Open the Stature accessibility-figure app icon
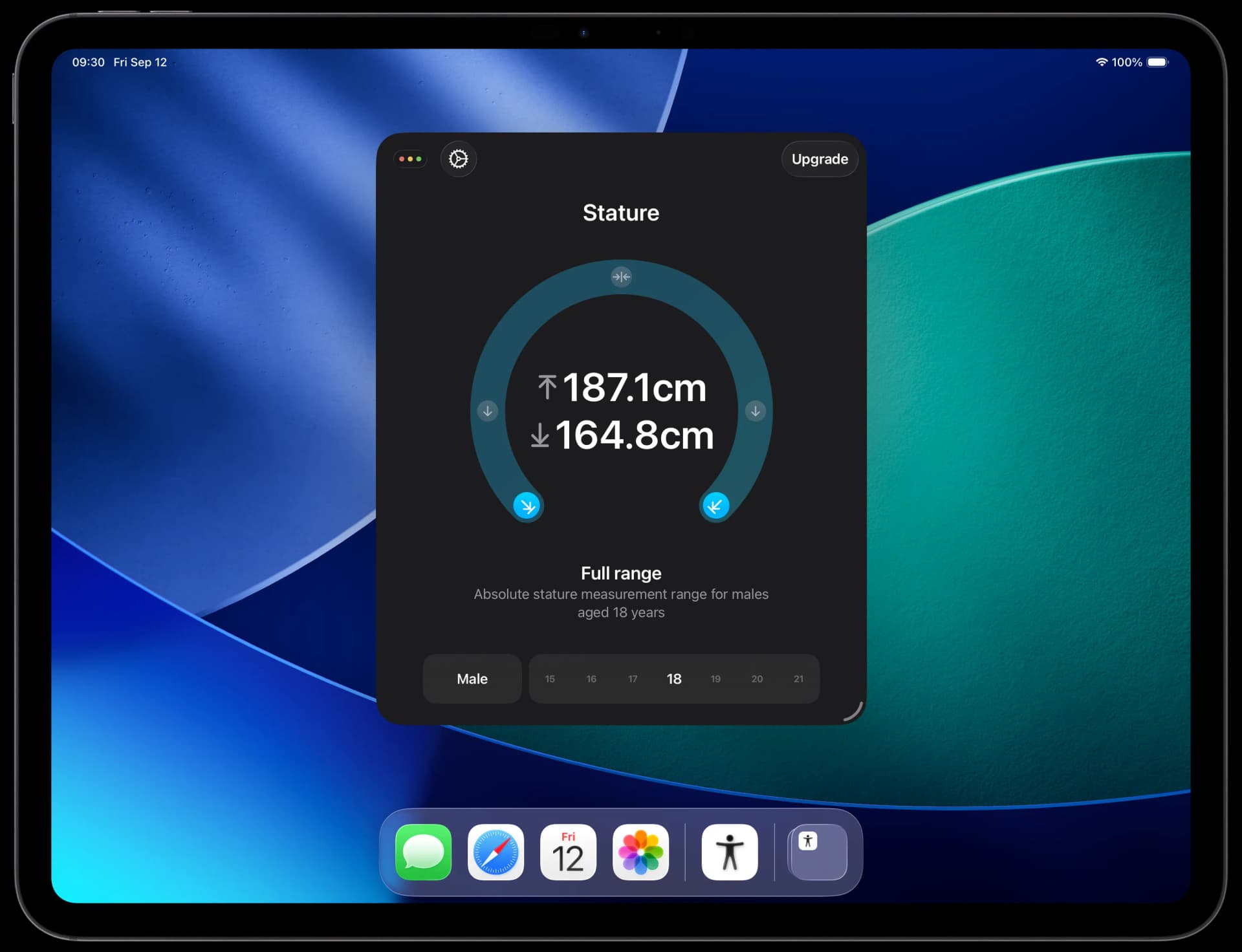 point(730,852)
